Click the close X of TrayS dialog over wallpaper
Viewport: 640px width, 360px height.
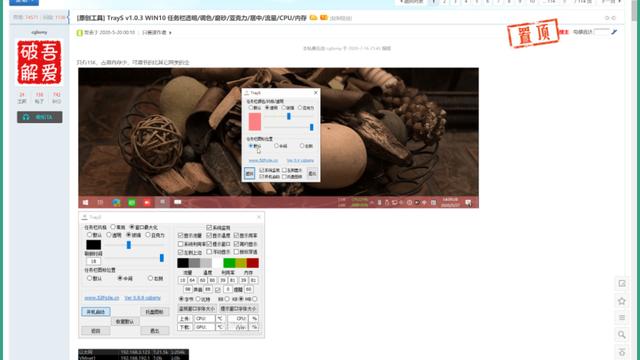coord(316,93)
